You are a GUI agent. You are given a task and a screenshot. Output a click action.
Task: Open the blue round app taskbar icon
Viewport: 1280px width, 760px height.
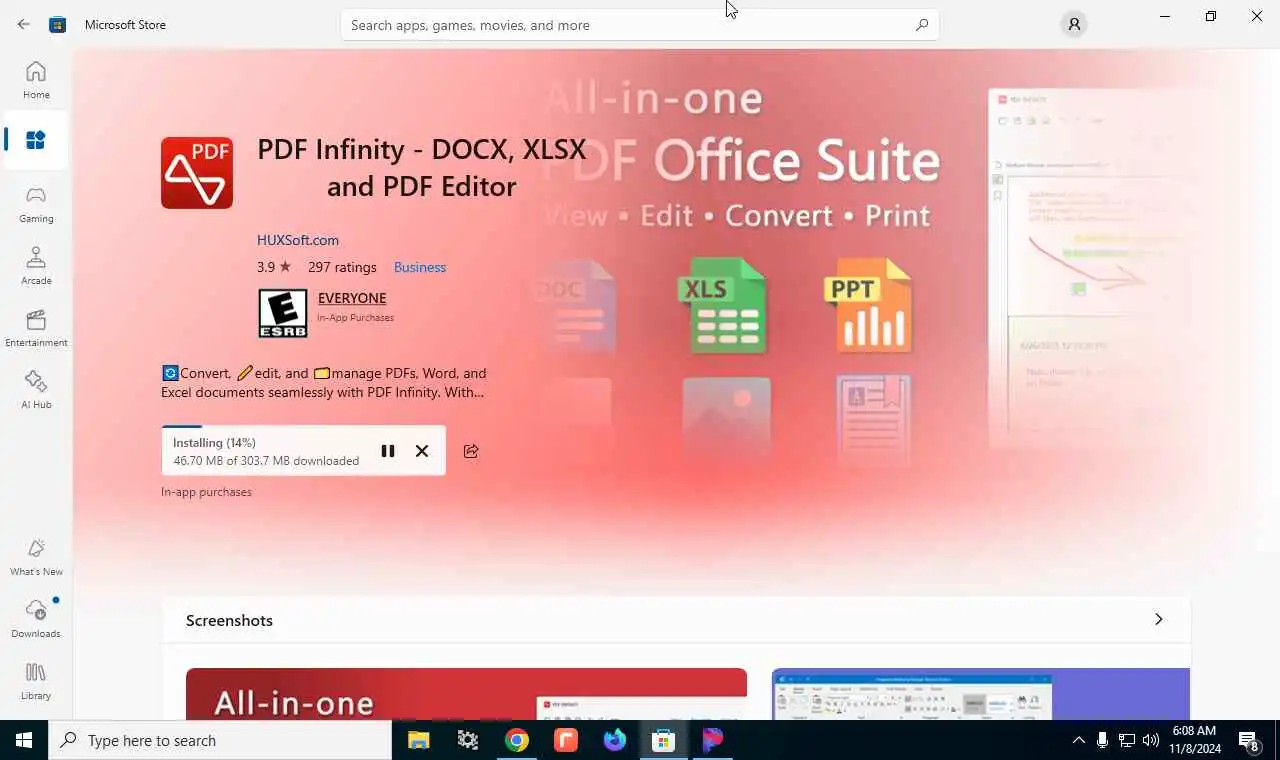[614, 740]
